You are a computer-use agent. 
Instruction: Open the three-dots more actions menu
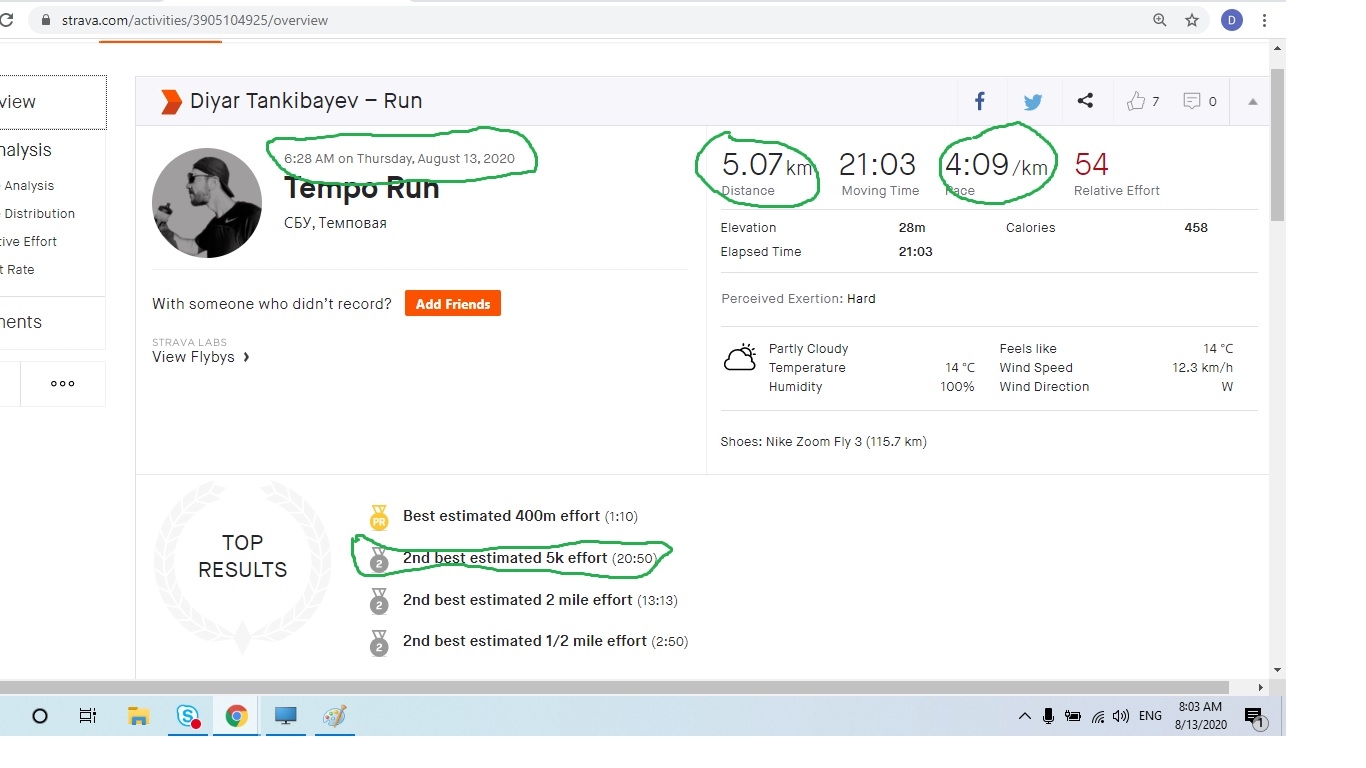(x=63, y=383)
